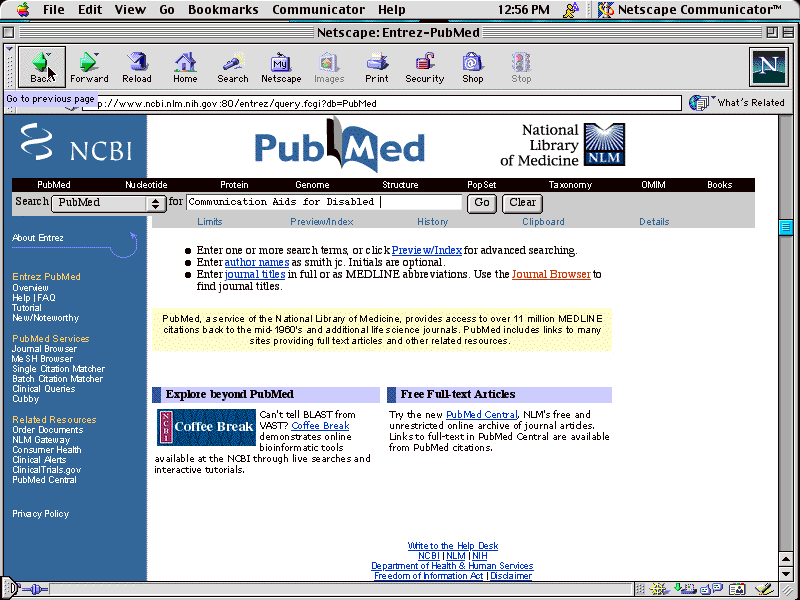Open Single Citation Matcher sidebar link
The image size is (800, 600).
(x=59, y=368)
